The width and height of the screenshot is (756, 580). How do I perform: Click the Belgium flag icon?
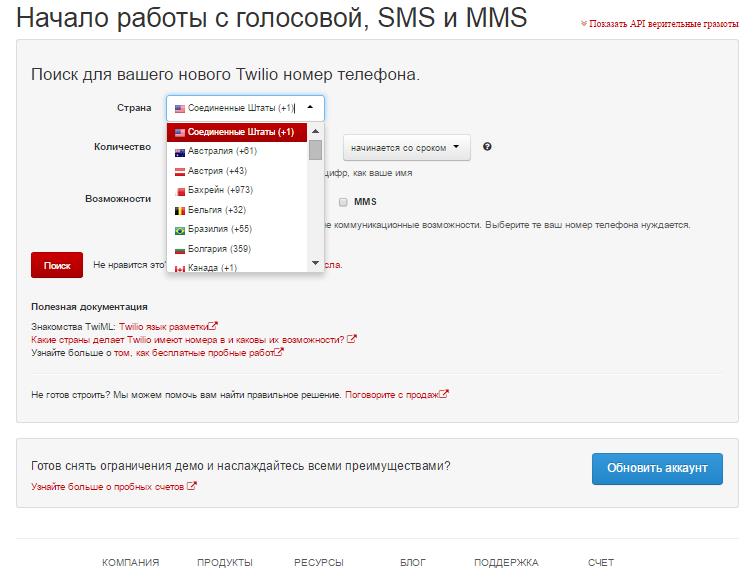pyautogui.click(x=180, y=210)
